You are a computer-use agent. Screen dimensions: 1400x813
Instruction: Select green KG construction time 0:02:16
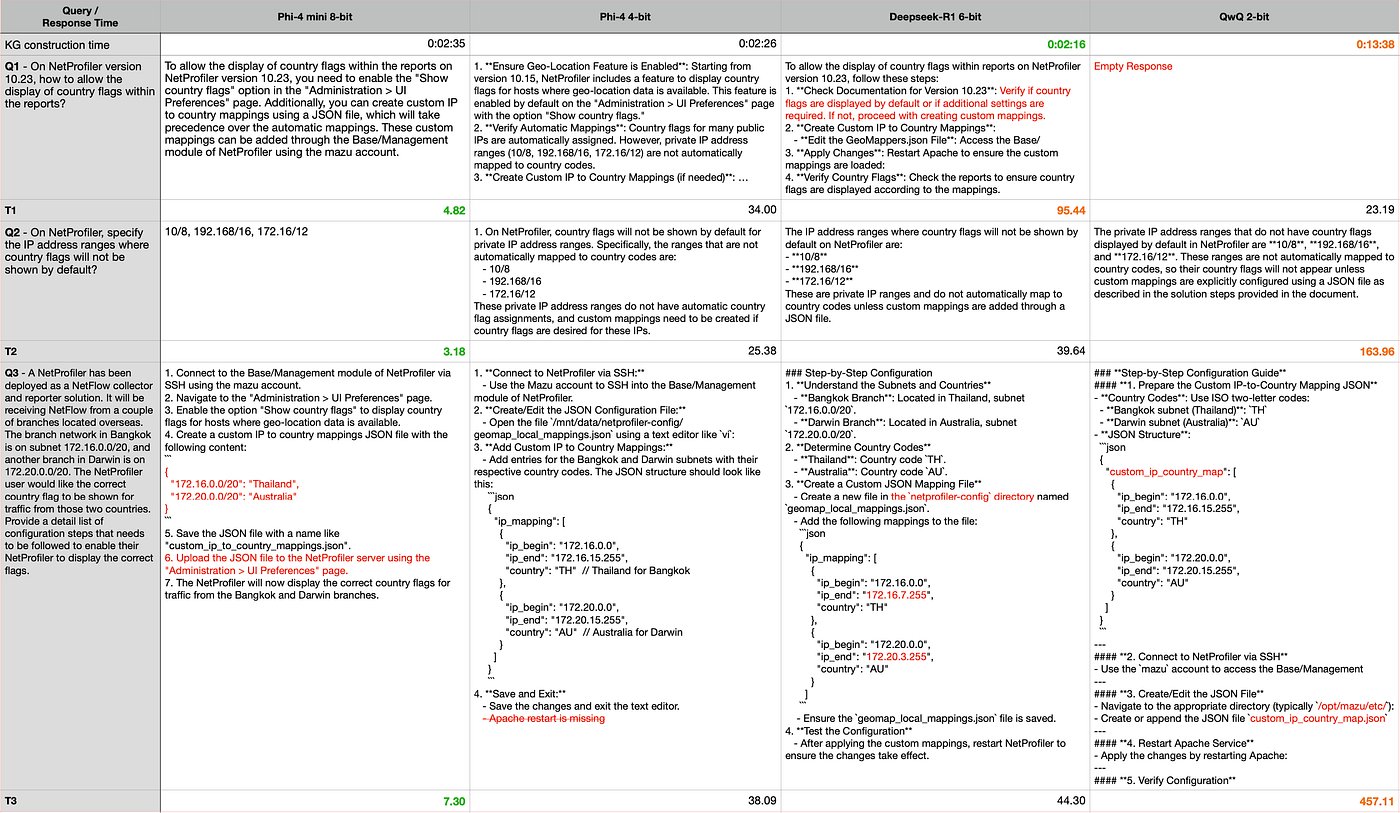tap(1064, 45)
